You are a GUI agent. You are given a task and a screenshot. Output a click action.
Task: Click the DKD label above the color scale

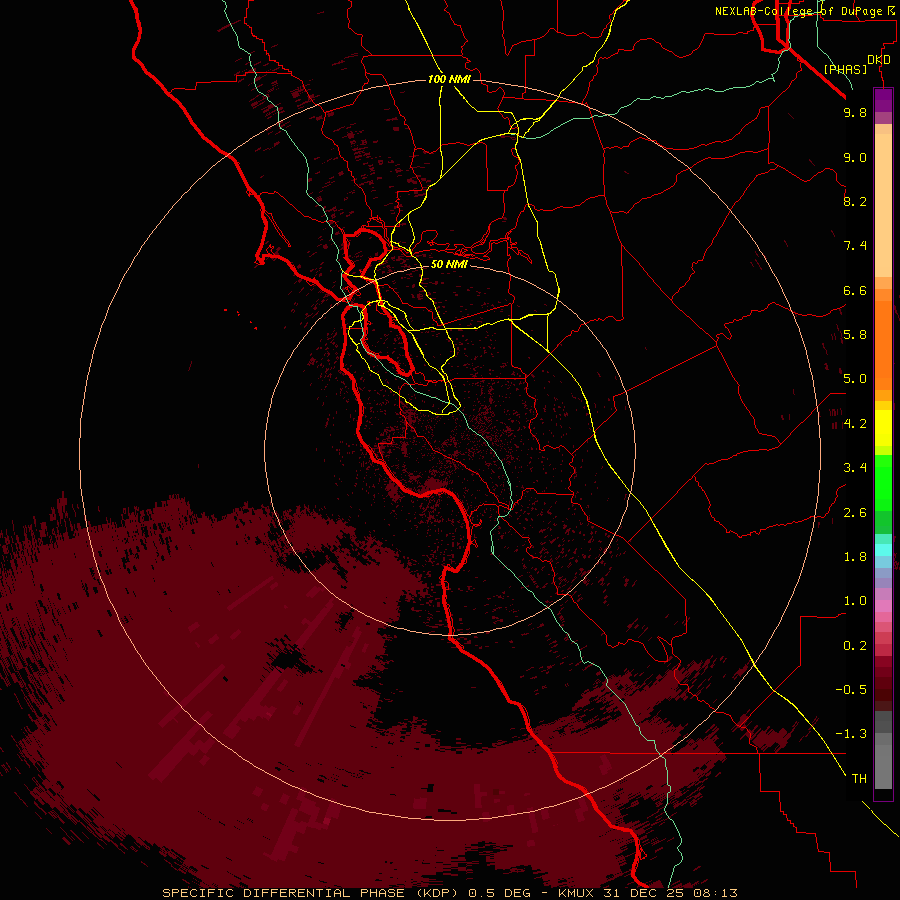[x=879, y=60]
